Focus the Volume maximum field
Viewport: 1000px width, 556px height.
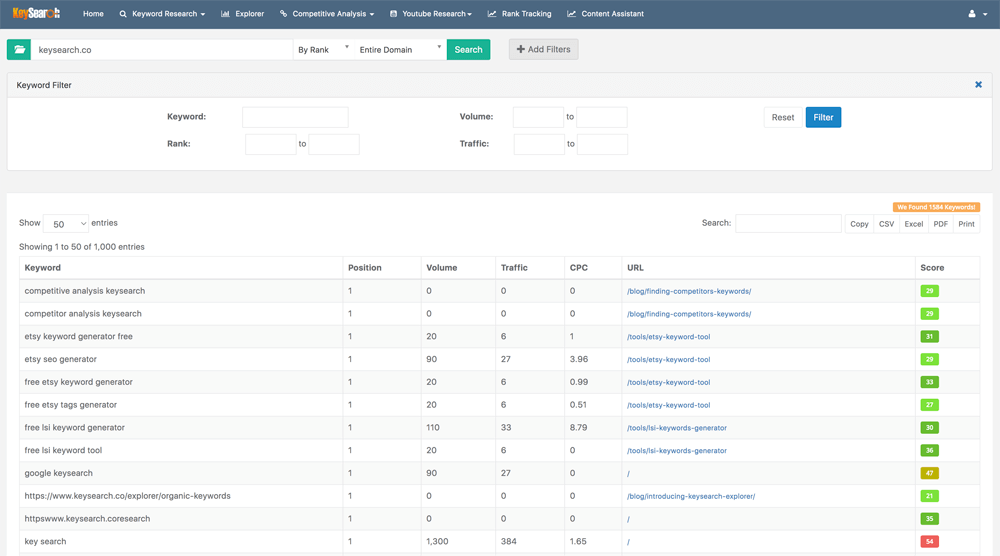pyautogui.click(x=601, y=117)
